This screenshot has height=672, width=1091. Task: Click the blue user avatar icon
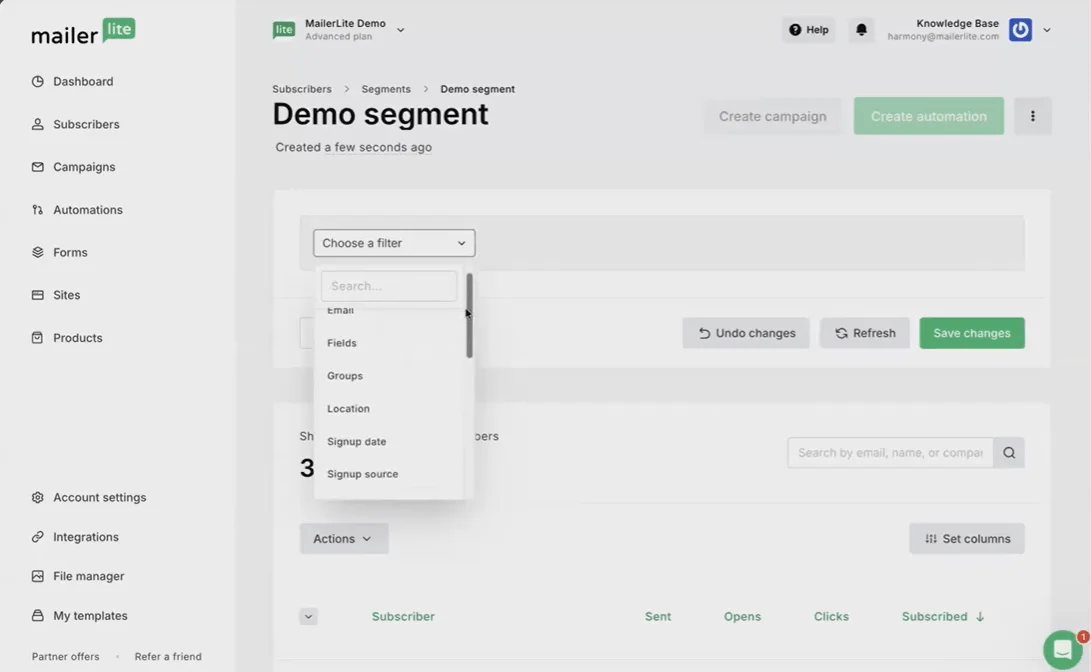pyautogui.click(x=1020, y=30)
